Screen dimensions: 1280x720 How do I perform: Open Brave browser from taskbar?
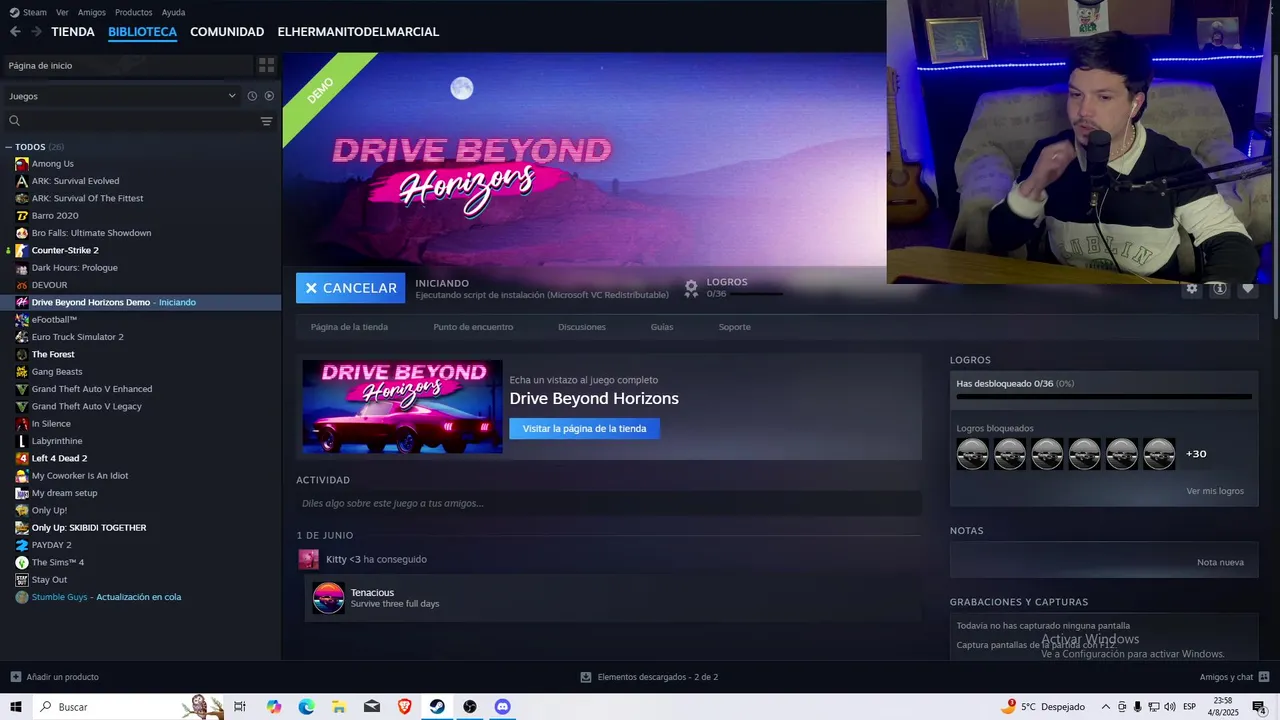tap(404, 707)
